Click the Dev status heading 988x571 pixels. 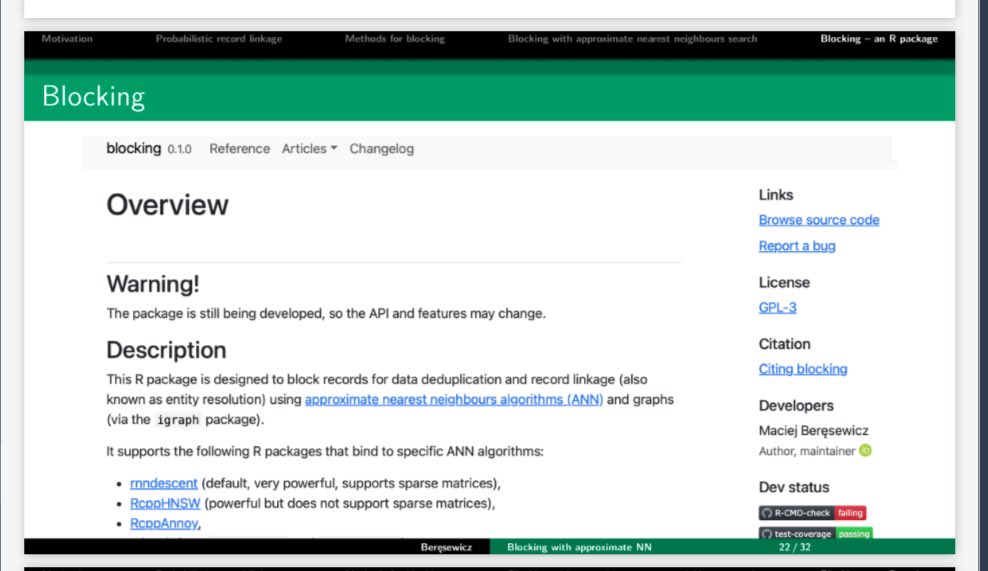(x=794, y=487)
